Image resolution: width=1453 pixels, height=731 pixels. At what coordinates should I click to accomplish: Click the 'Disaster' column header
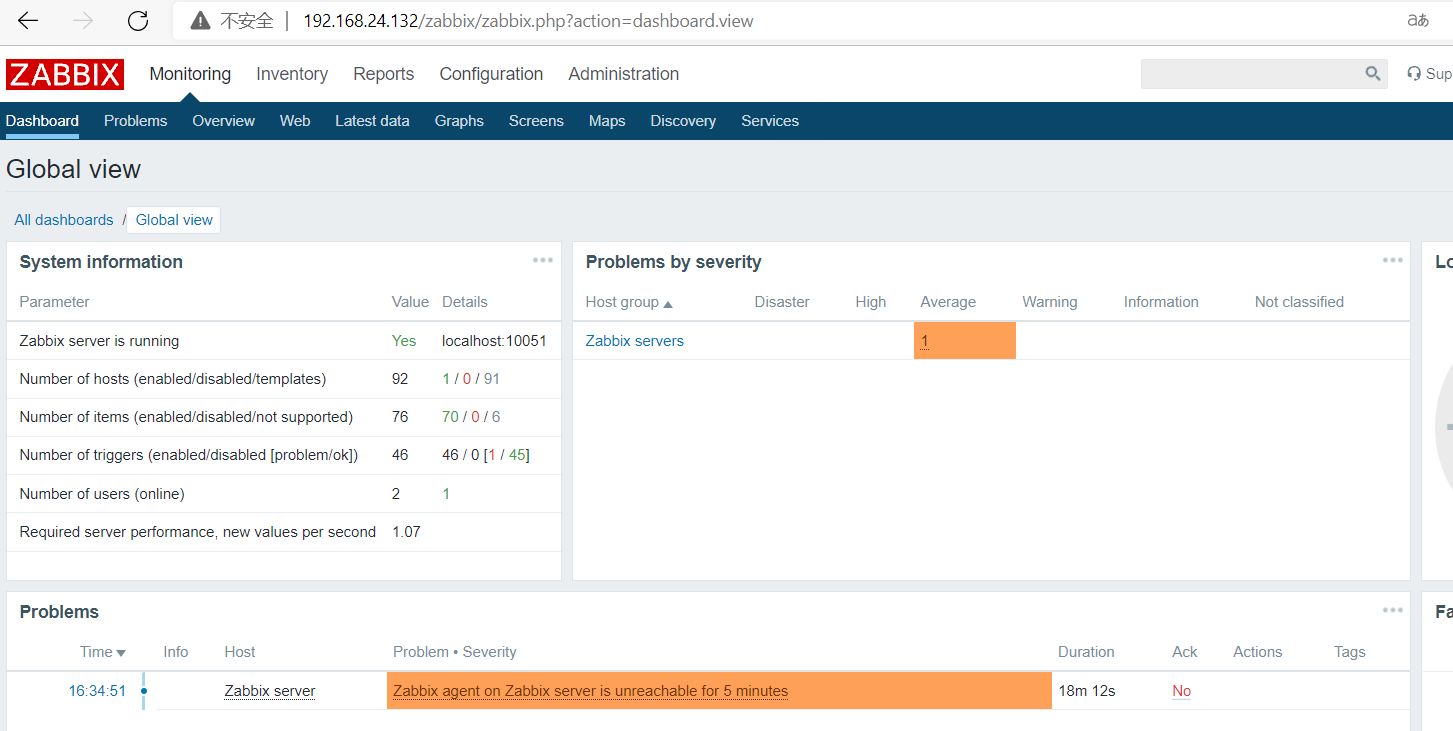coord(782,302)
